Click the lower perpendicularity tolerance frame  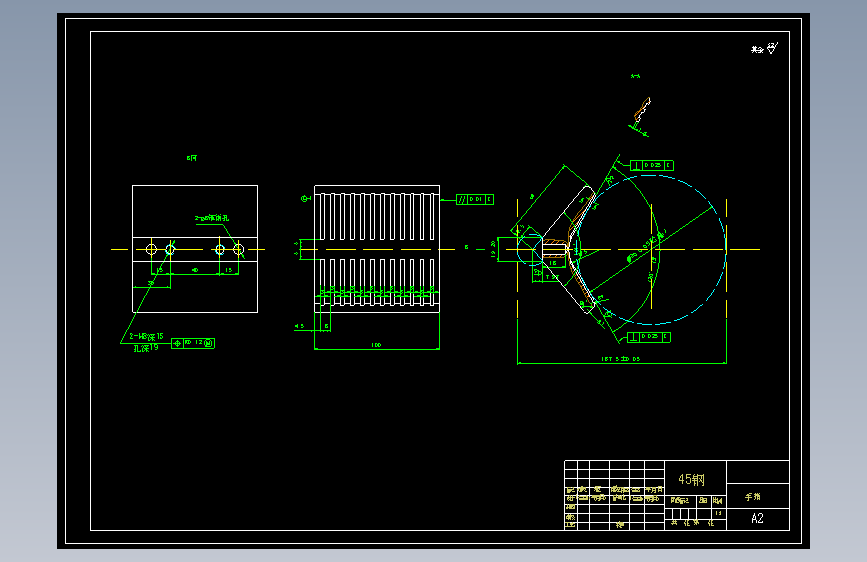pyautogui.click(x=649, y=337)
